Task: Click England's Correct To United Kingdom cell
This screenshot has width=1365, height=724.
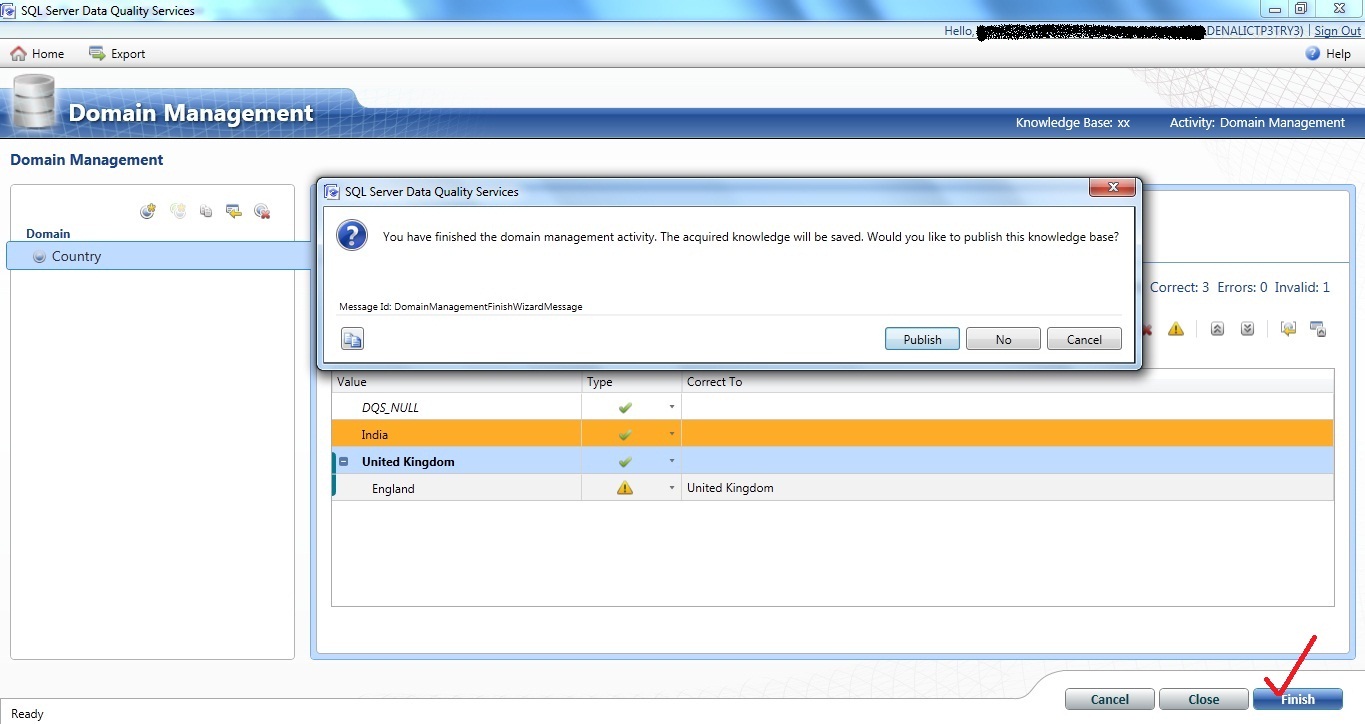Action: (x=1007, y=488)
